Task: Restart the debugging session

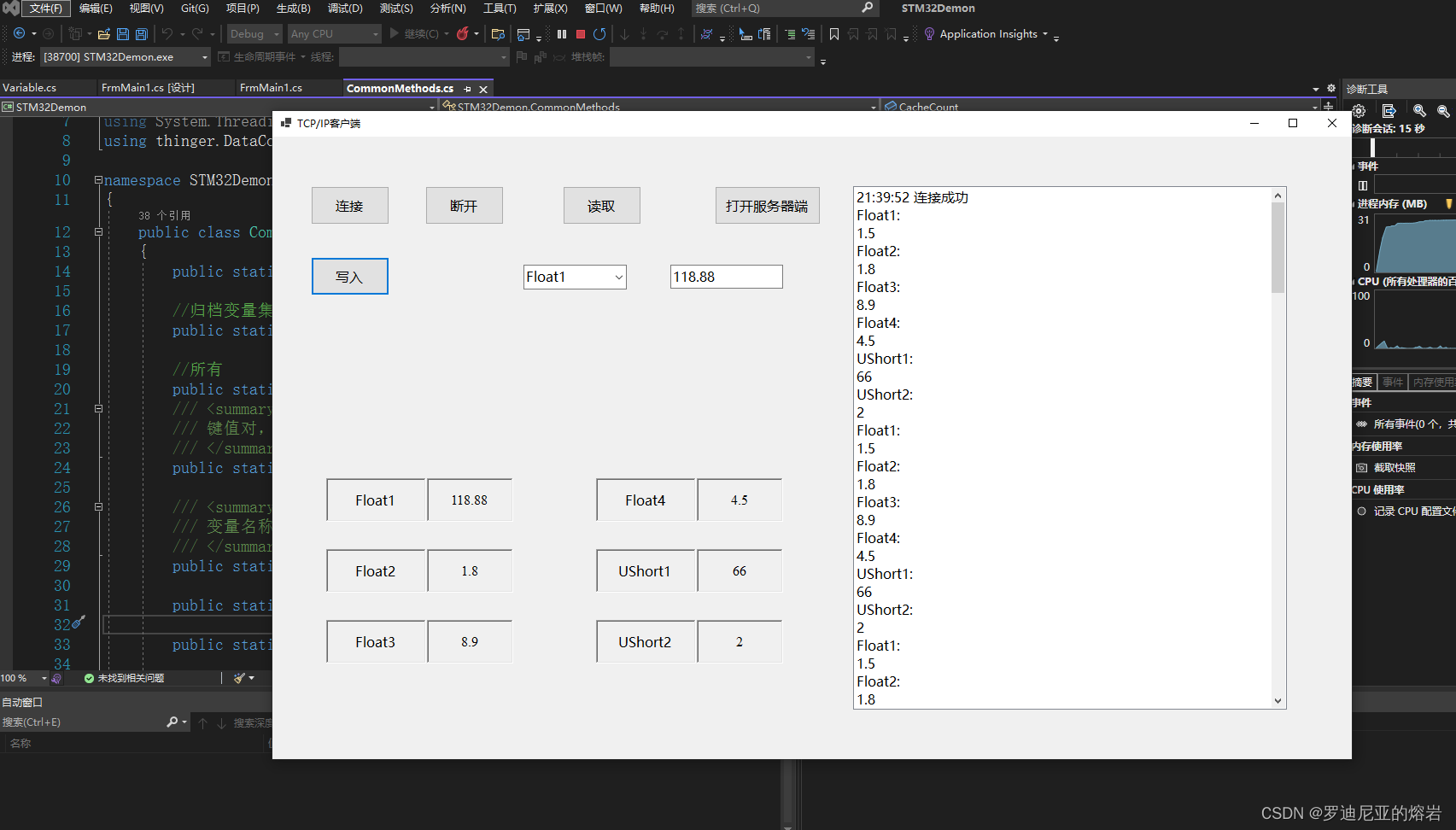Action: [599, 34]
